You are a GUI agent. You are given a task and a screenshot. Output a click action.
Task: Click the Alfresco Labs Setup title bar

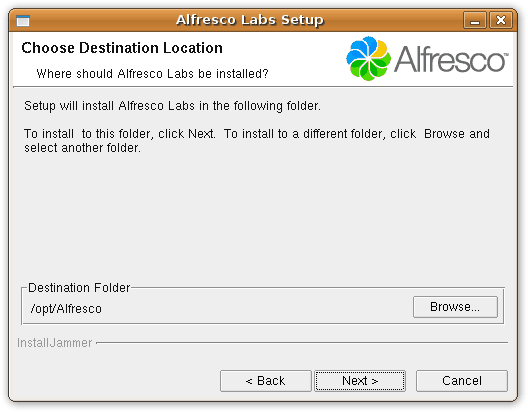pos(250,20)
